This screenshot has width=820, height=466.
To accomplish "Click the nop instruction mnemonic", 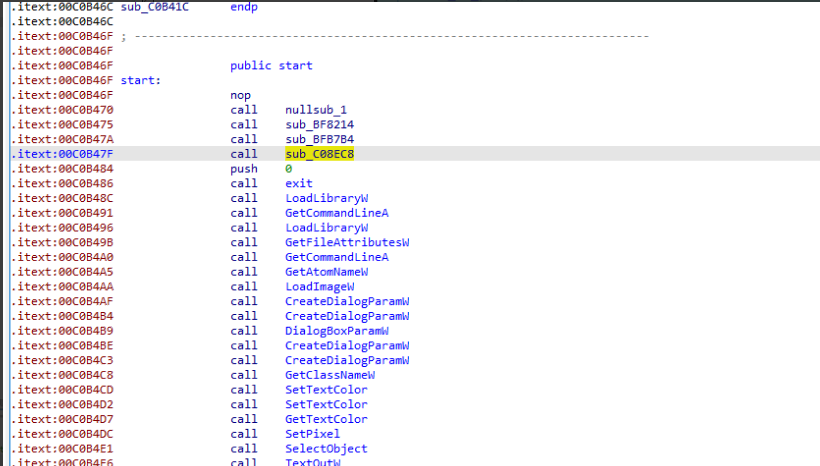I will coord(240,95).
